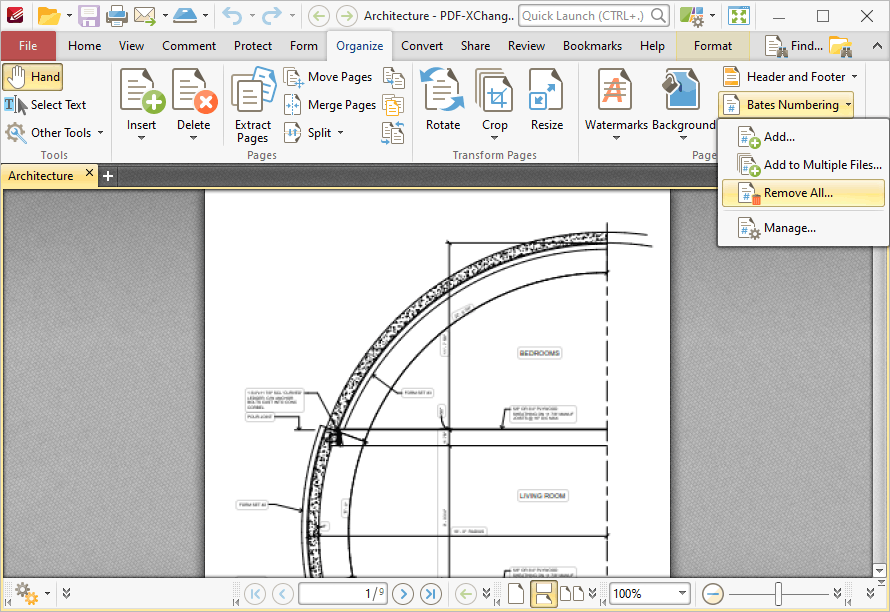
Task: Click the zoom slider handle
Action: point(777,593)
